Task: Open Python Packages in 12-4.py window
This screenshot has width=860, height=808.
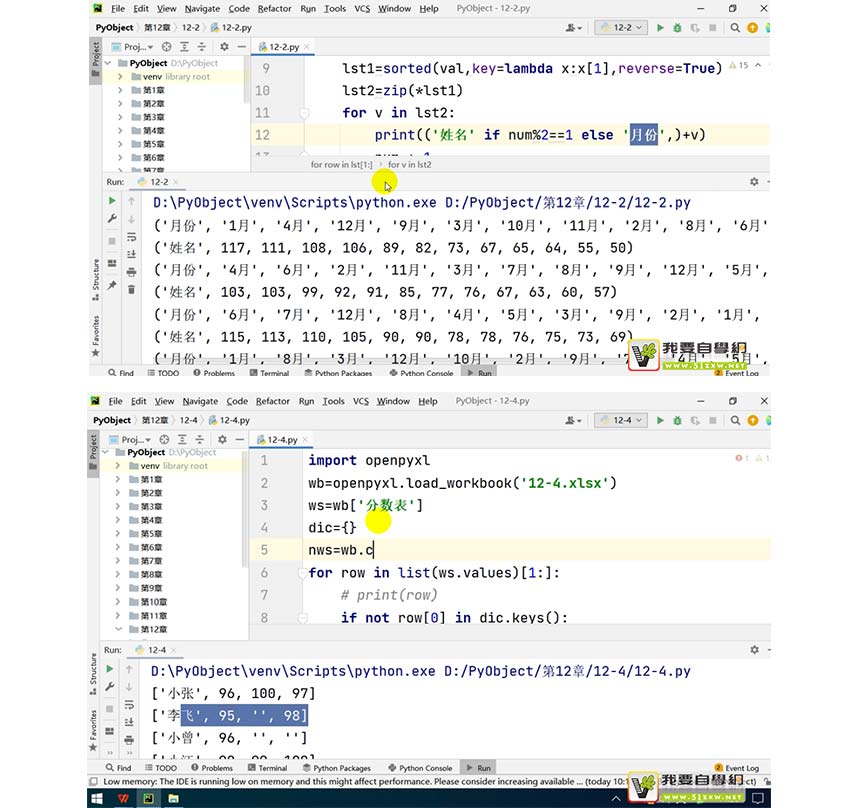Action: tap(336, 768)
